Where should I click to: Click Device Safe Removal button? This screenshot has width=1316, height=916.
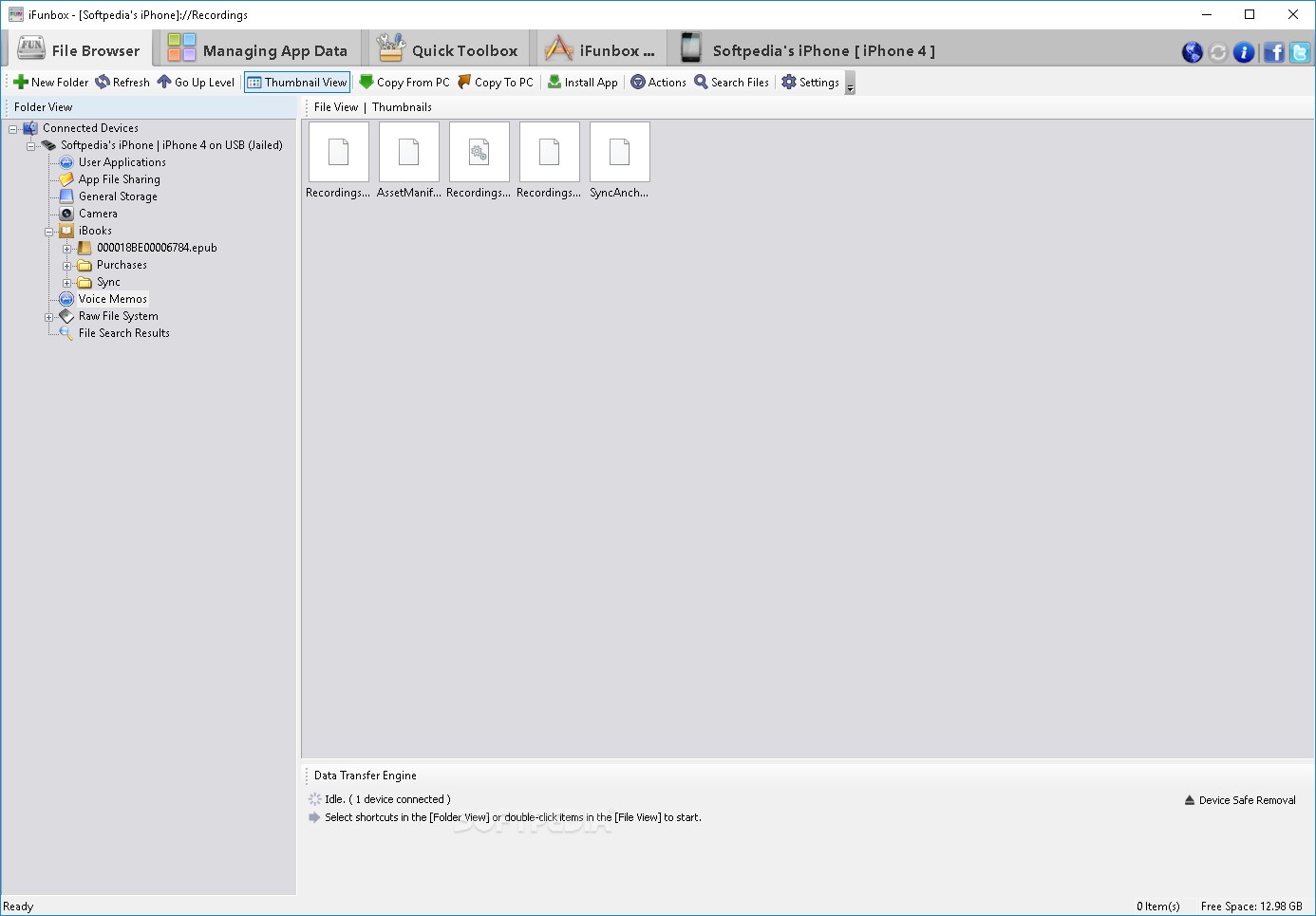pos(1240,800)
